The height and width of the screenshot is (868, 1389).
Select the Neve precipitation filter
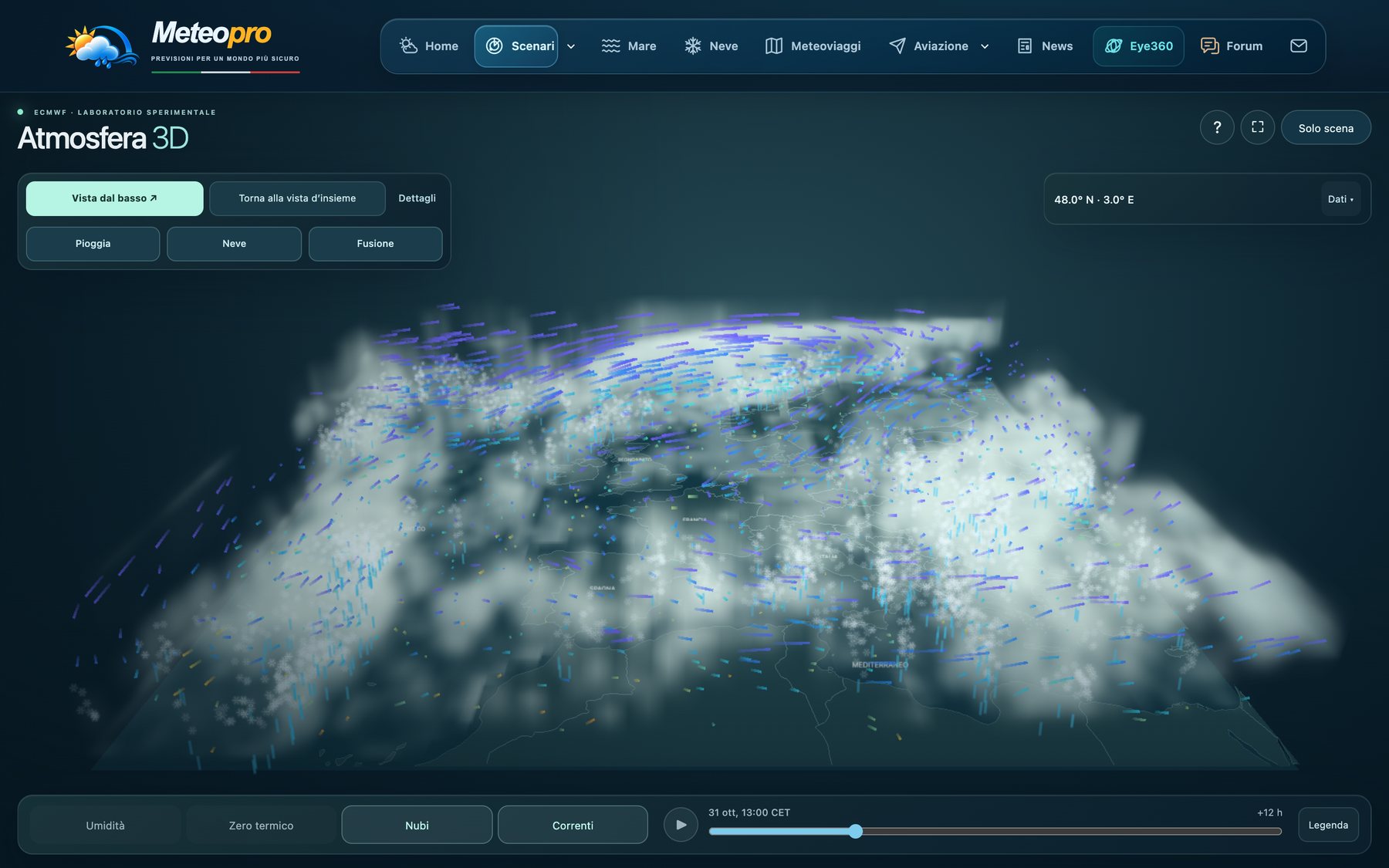(x=235, y=244)
